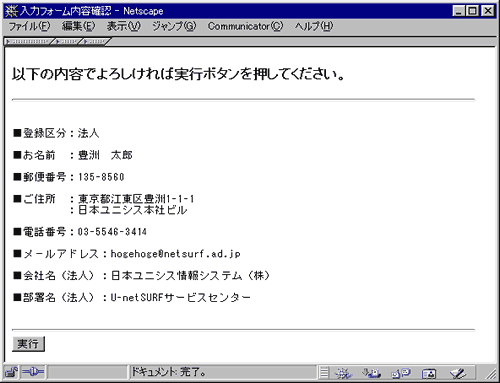
Task: Open the ヘルプ(H) menu
Action: point(314,26)
